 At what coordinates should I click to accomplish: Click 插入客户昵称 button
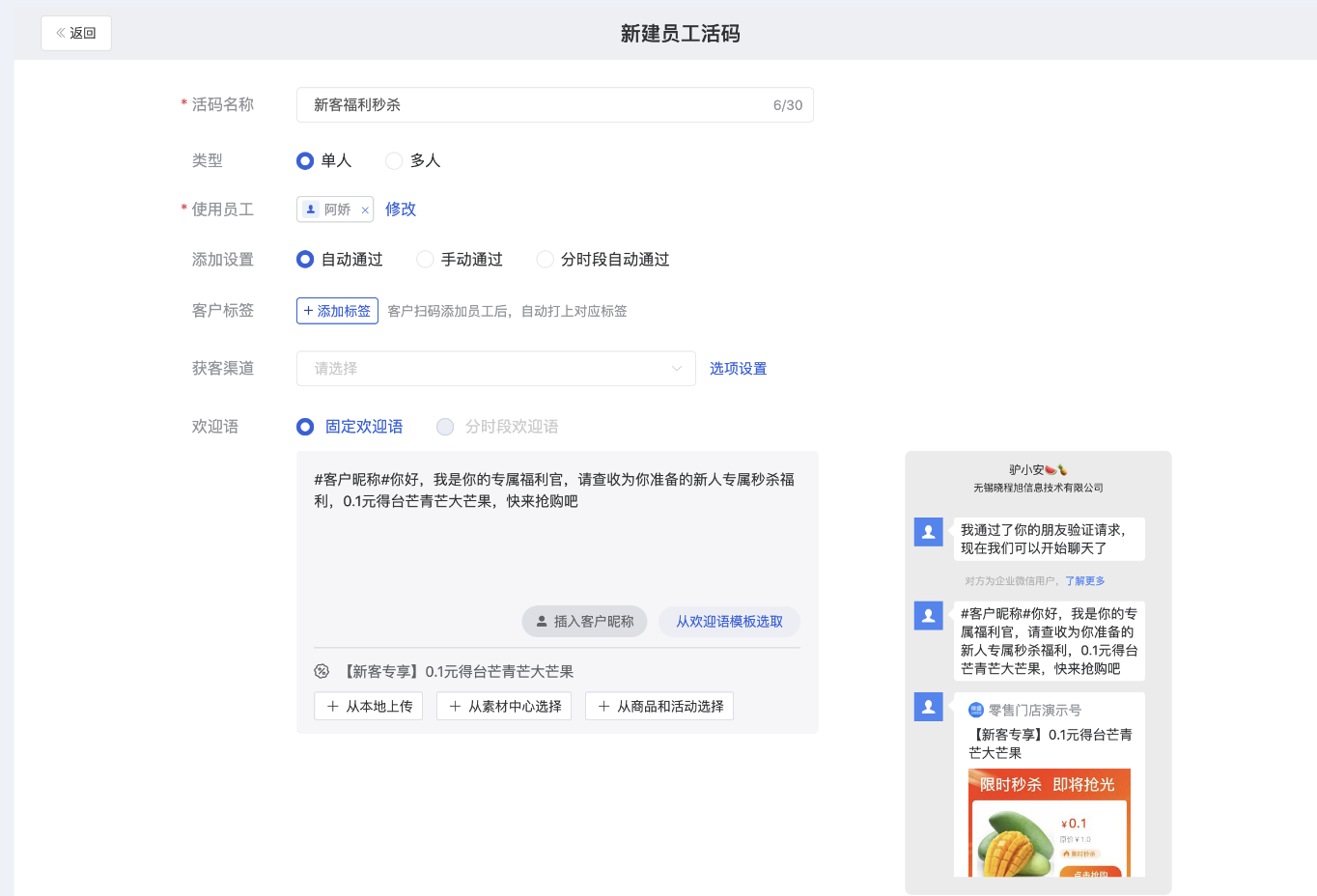[585, 622]
